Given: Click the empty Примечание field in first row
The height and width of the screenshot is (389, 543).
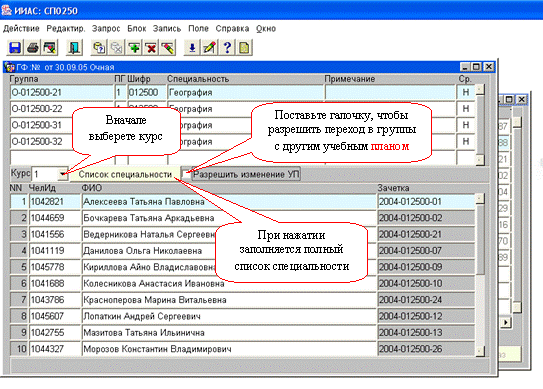Looking at the screenshot, I should 390,92.
